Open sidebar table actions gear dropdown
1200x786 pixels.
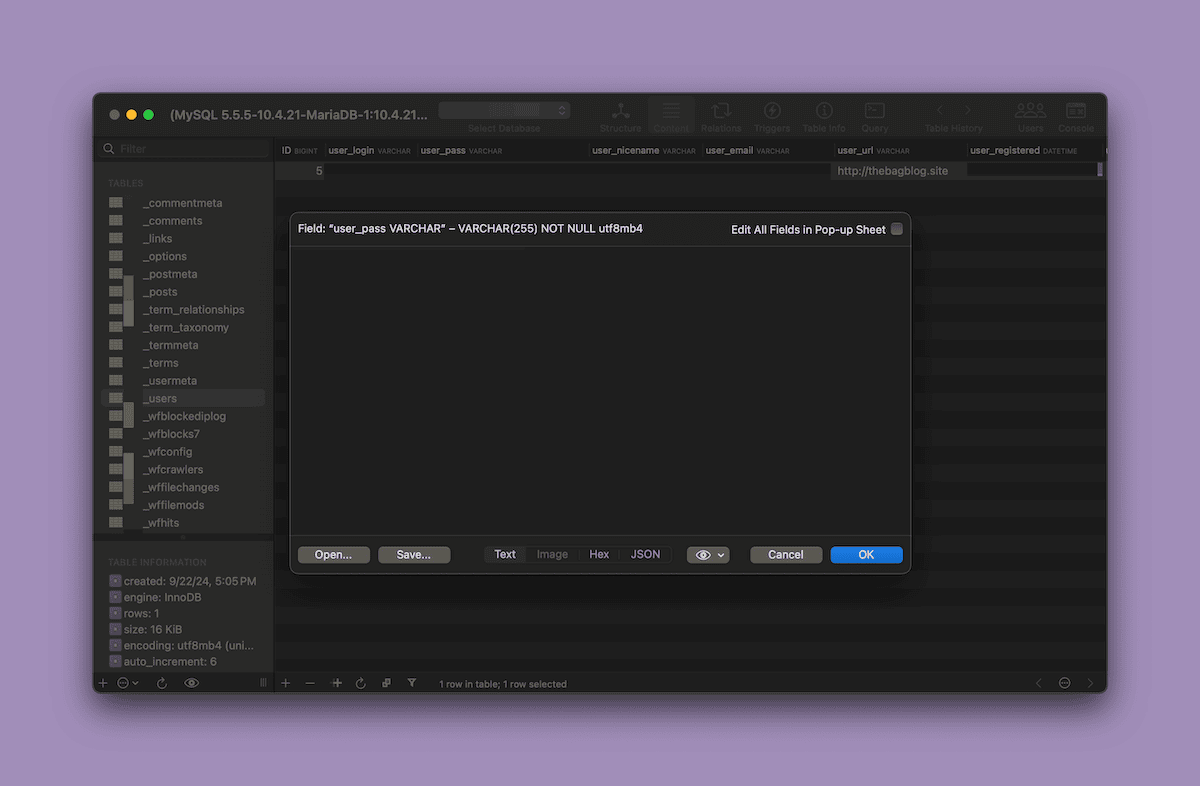tap(127, 683)
